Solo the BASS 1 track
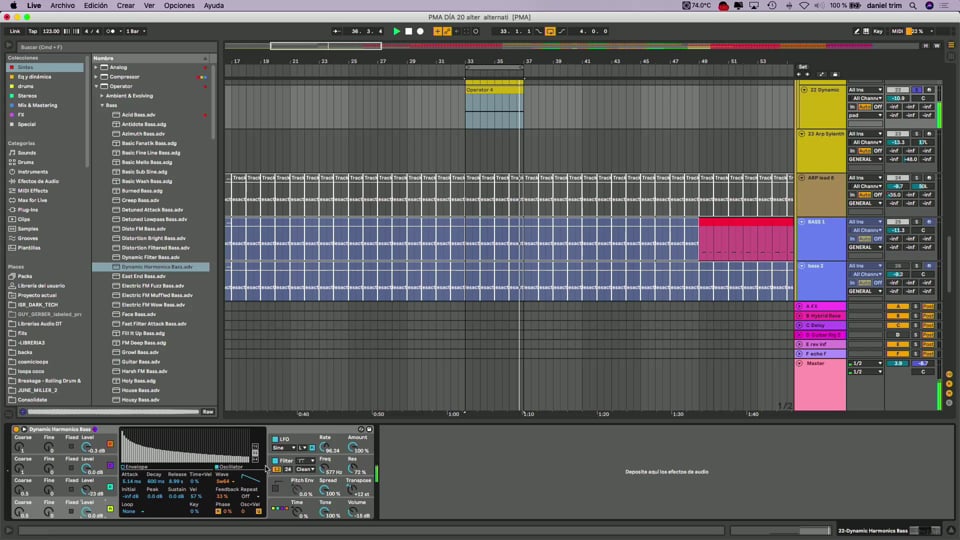Image resolution: width=960 pixels, height=540 pixels. (x=917, y=222)
